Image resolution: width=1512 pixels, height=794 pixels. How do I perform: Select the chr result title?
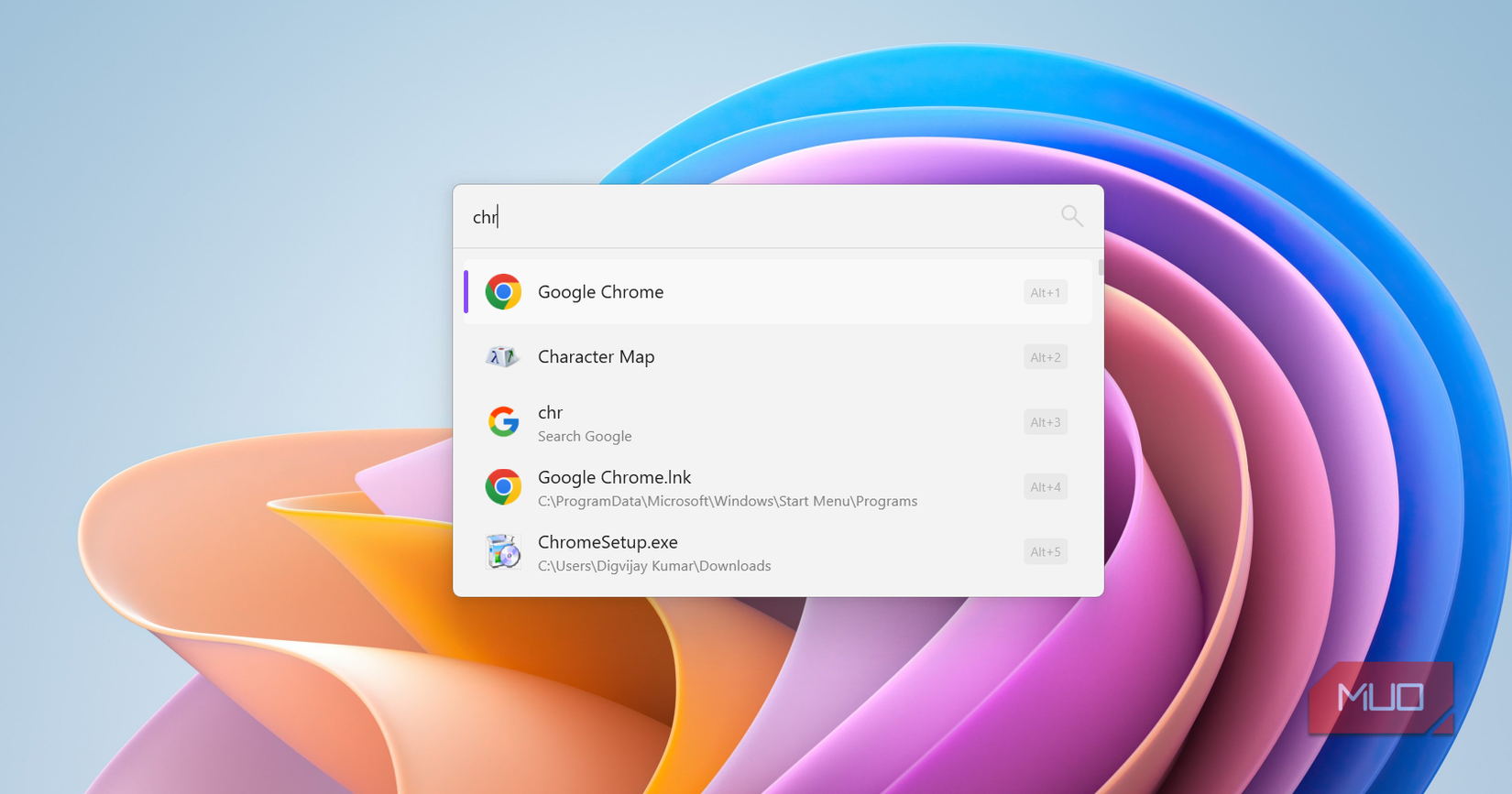click(x=550, y=413)
